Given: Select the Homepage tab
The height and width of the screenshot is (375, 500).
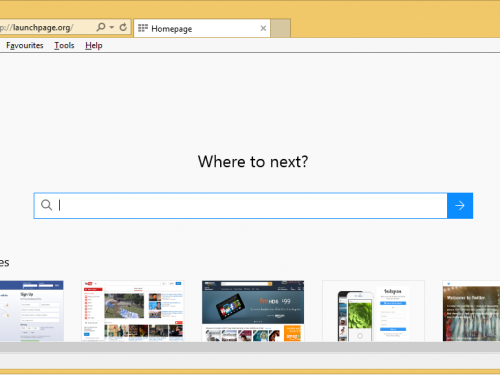Looking at the screenshot, I should point(202,28).
